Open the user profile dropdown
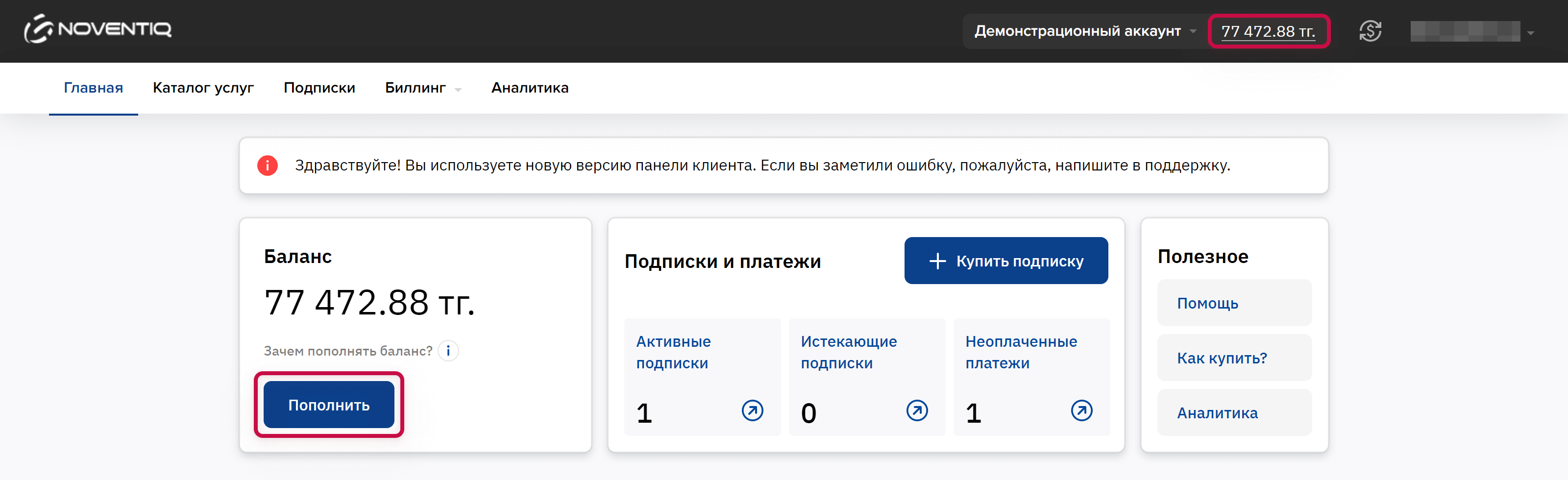The width and height of the screenshot is (1568, 480). [x=1472, y=32]
